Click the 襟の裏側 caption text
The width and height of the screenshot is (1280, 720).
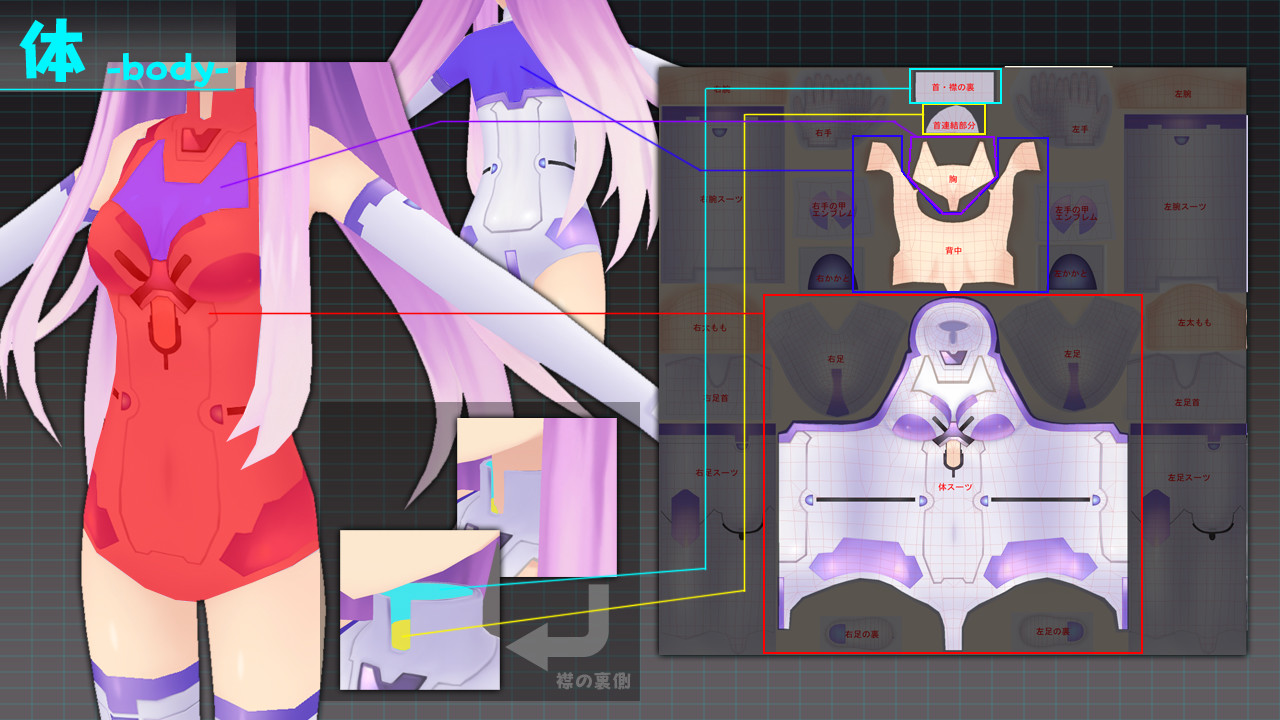(593, 682)
